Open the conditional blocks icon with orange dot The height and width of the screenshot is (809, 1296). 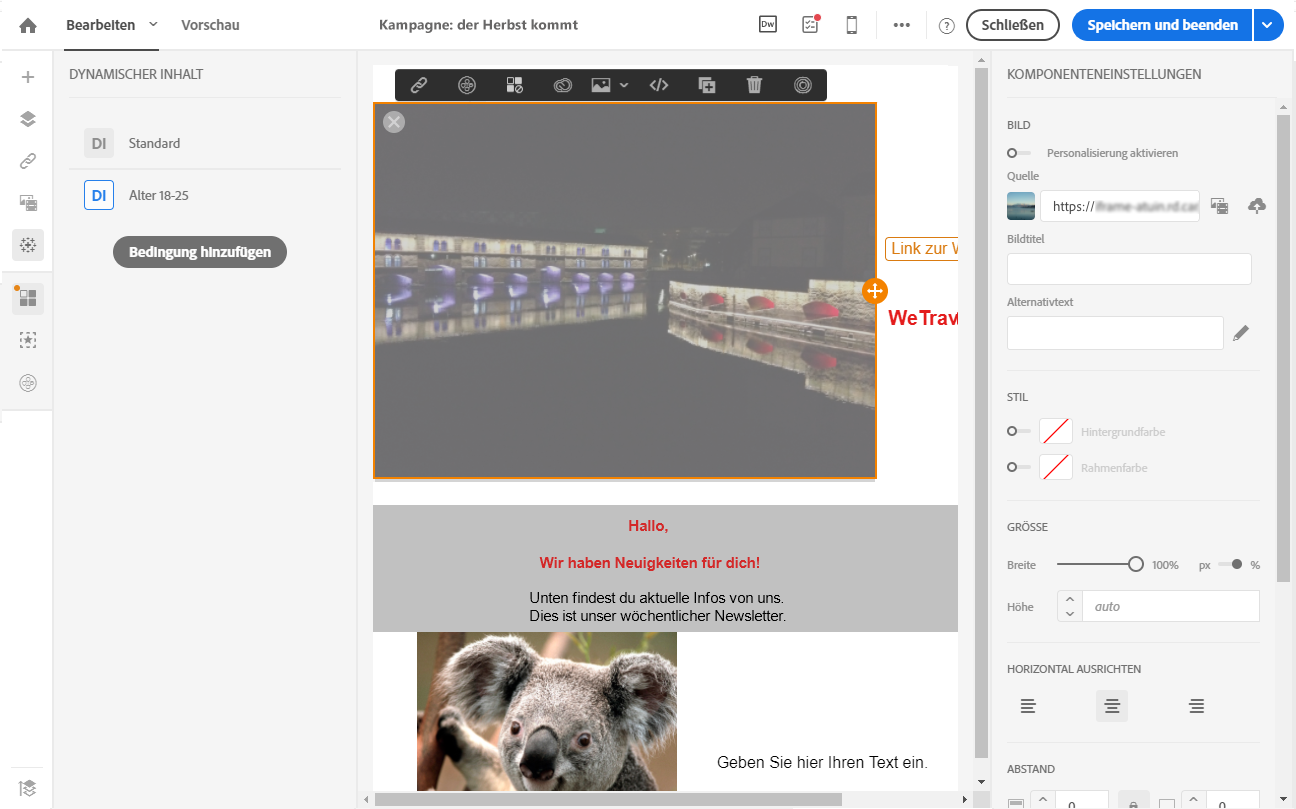point(28,298)
